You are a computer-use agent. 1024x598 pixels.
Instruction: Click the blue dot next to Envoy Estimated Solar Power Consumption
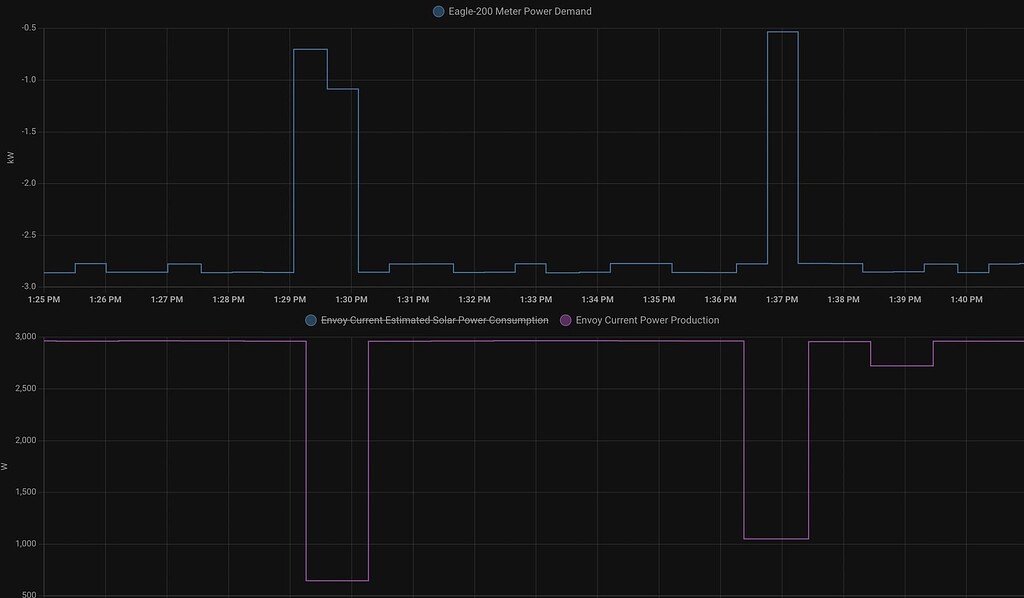(310, 320)
